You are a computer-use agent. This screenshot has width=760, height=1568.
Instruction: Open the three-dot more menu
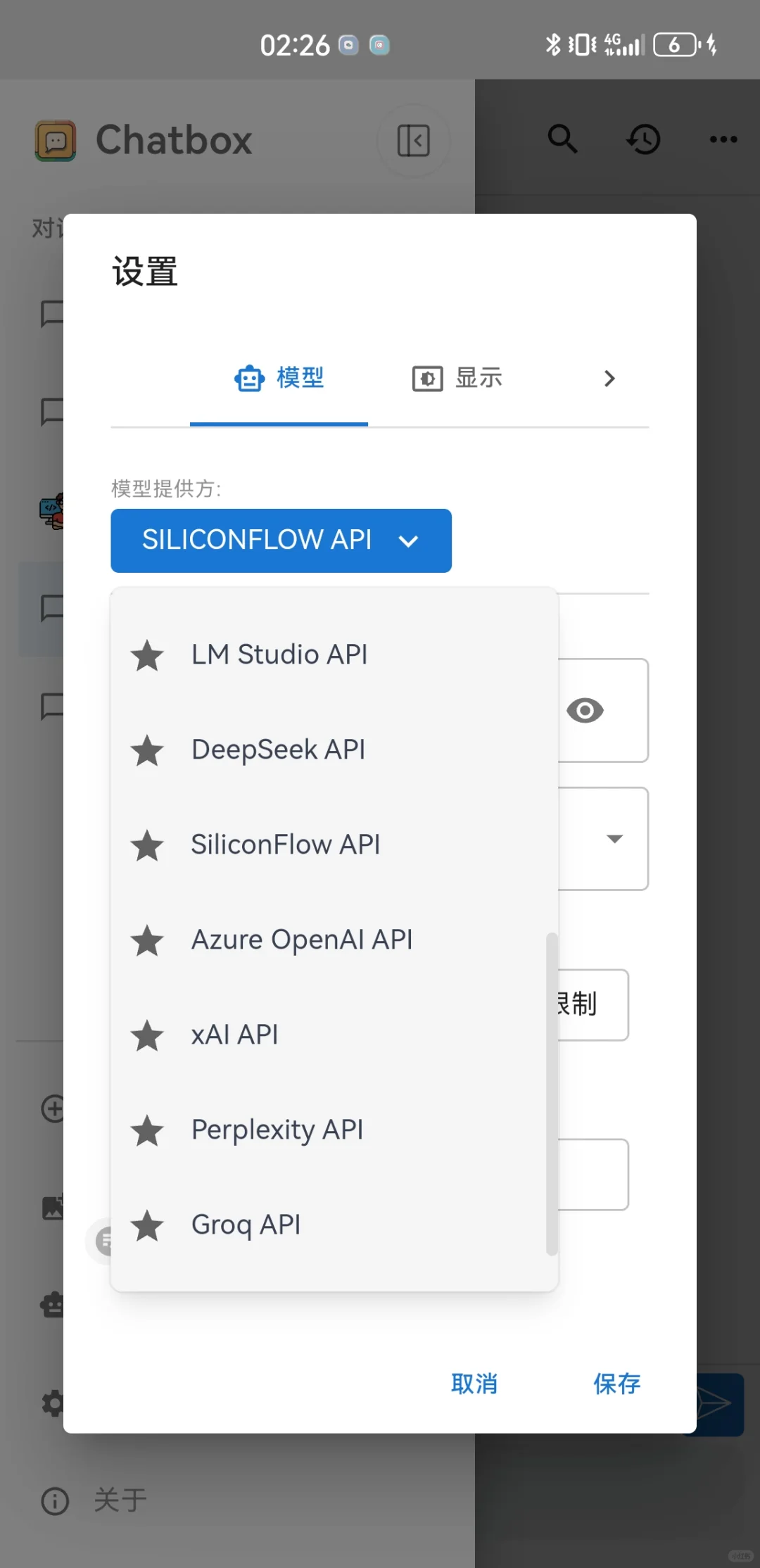tap(723, 139)
